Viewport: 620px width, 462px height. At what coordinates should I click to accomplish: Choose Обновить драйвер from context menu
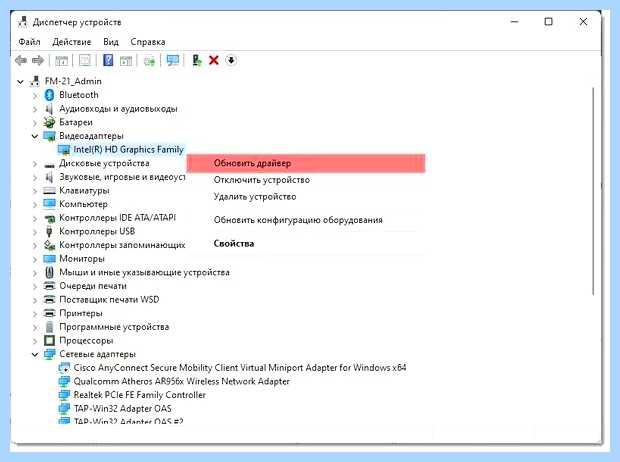306,163
